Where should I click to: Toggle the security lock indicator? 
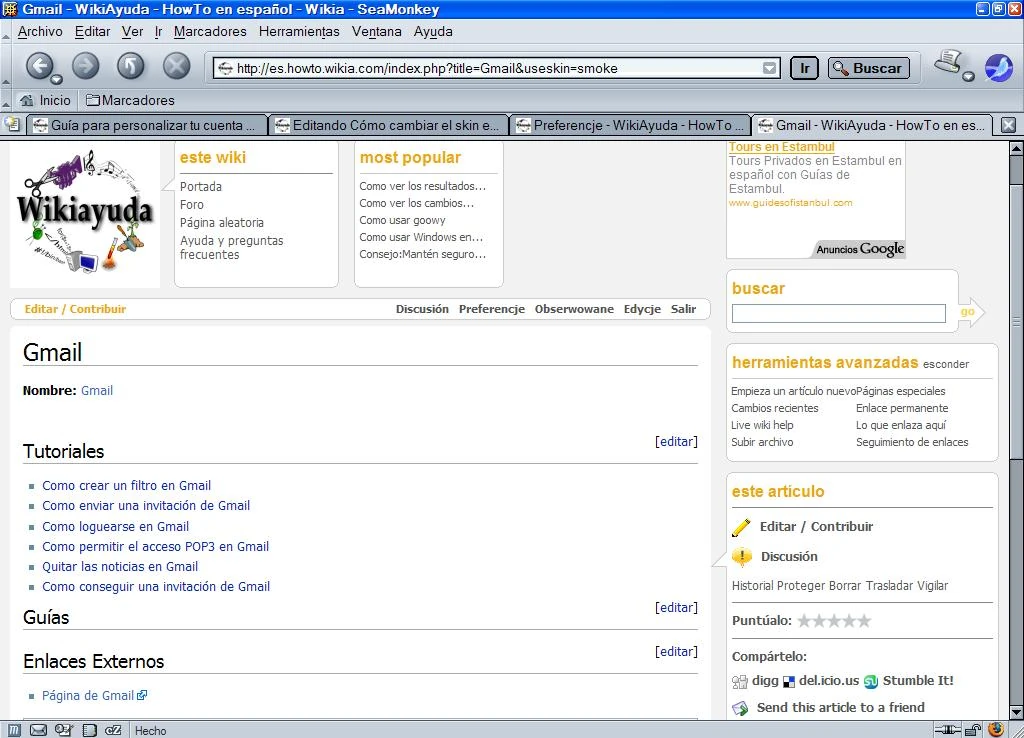click(x=971, y=730)
